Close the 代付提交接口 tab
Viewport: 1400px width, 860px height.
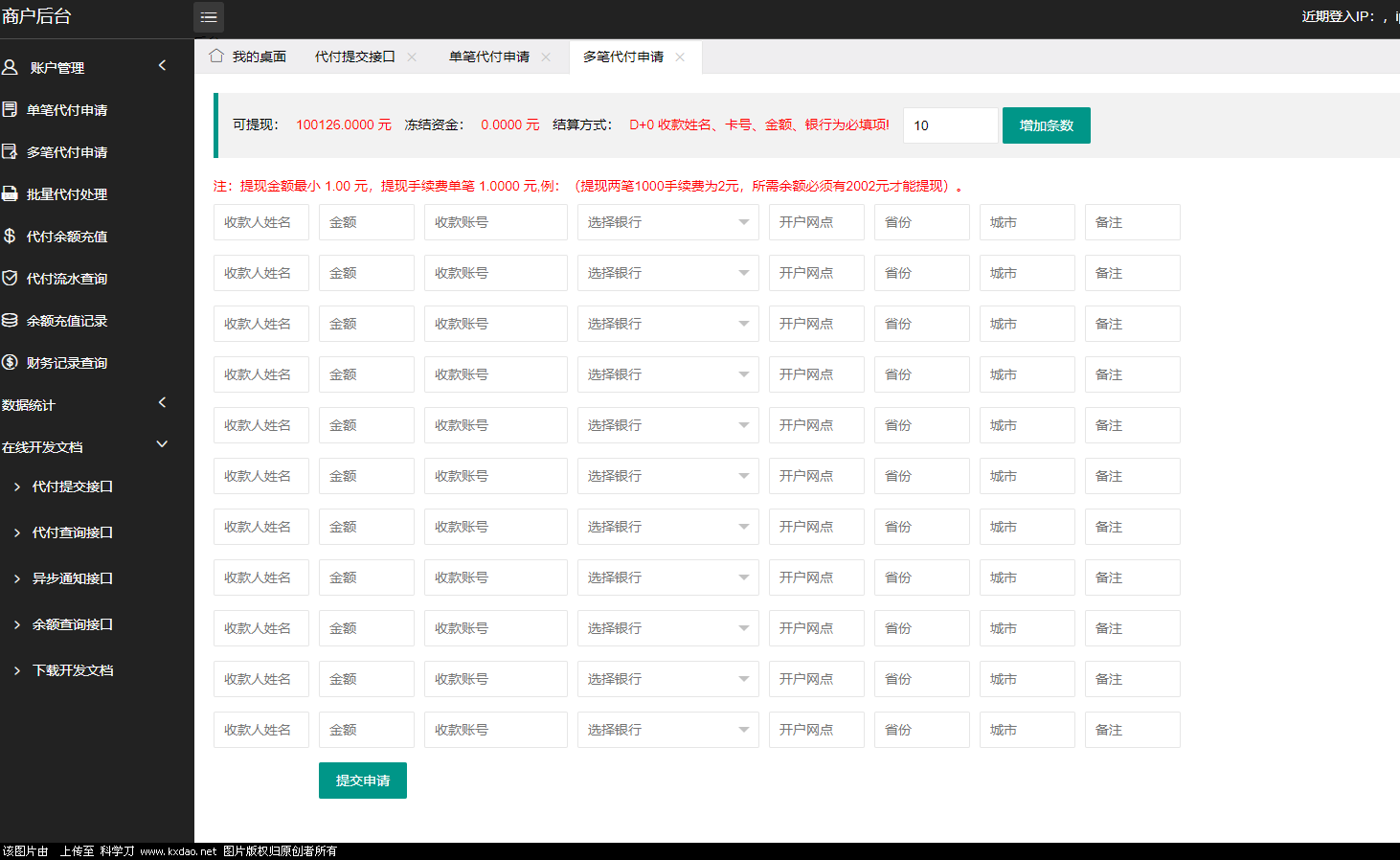(412, 57)
